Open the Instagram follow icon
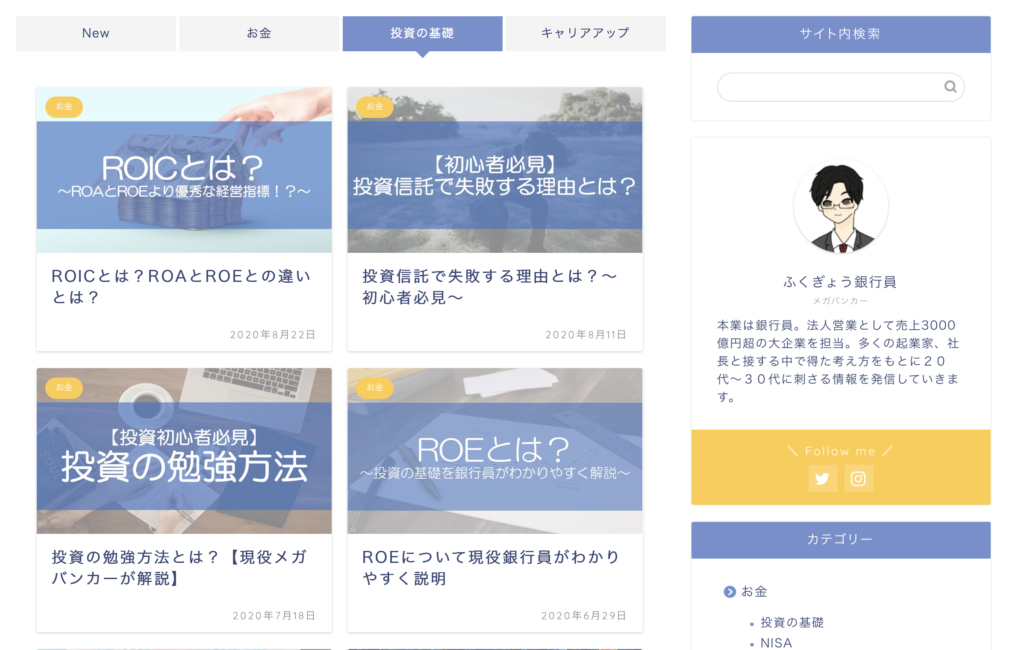The height and width of the screenshot is (650, 1024). click(x=858, y=478)
